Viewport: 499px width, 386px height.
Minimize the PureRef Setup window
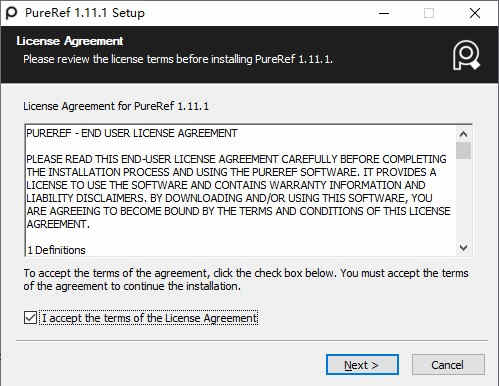click(x=384, y=13)
